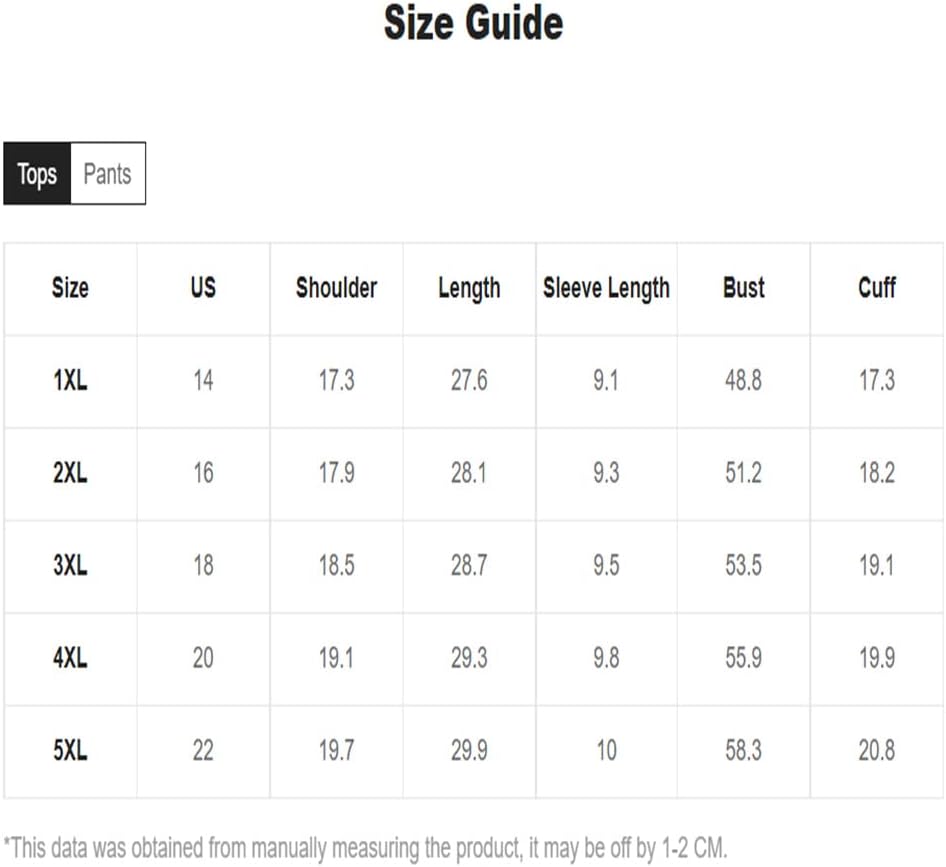Click the Size Guide heading
946x867 pixels.
474,23
